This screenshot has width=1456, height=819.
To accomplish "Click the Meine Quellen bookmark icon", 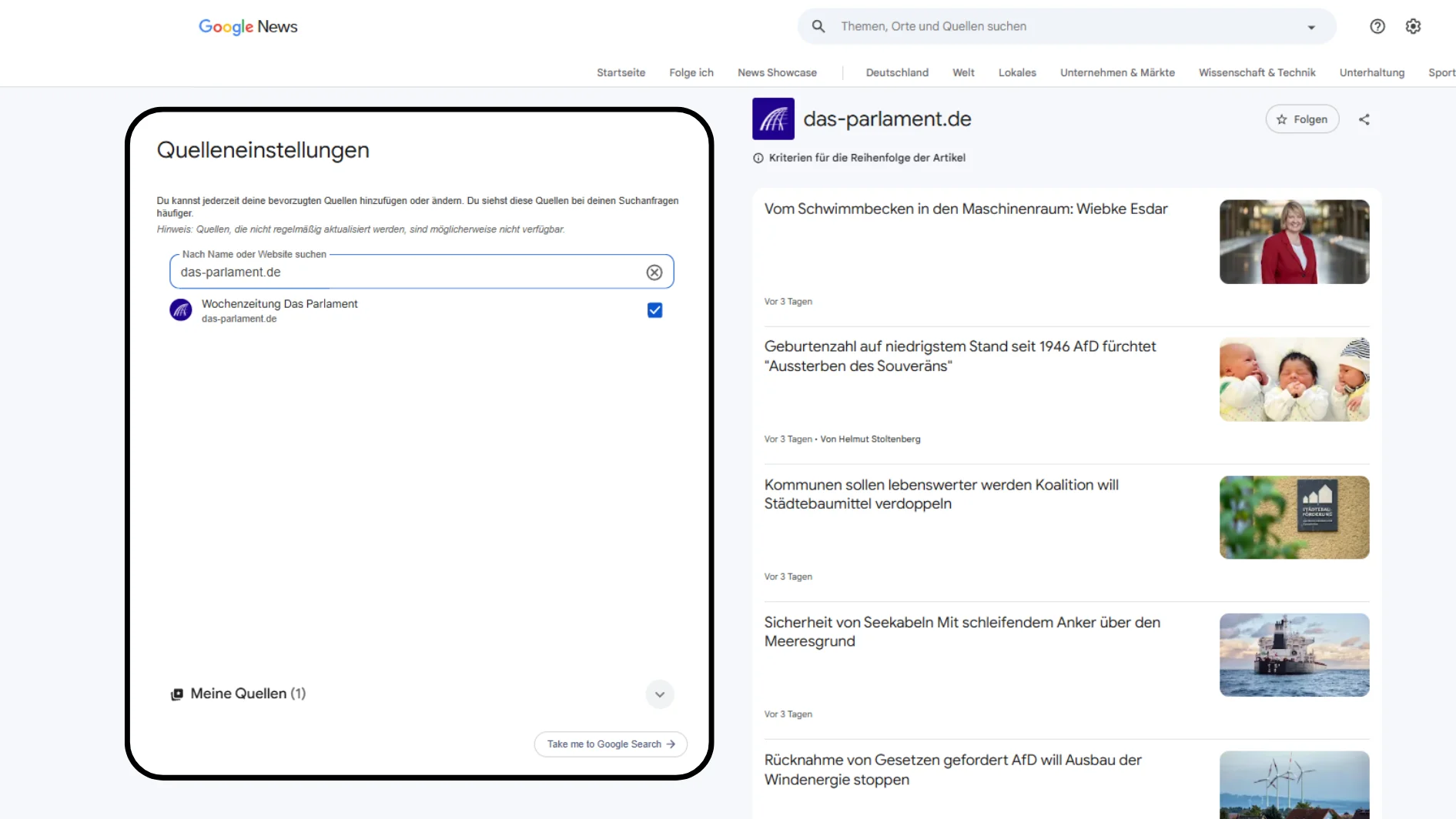I will (177, 694).
